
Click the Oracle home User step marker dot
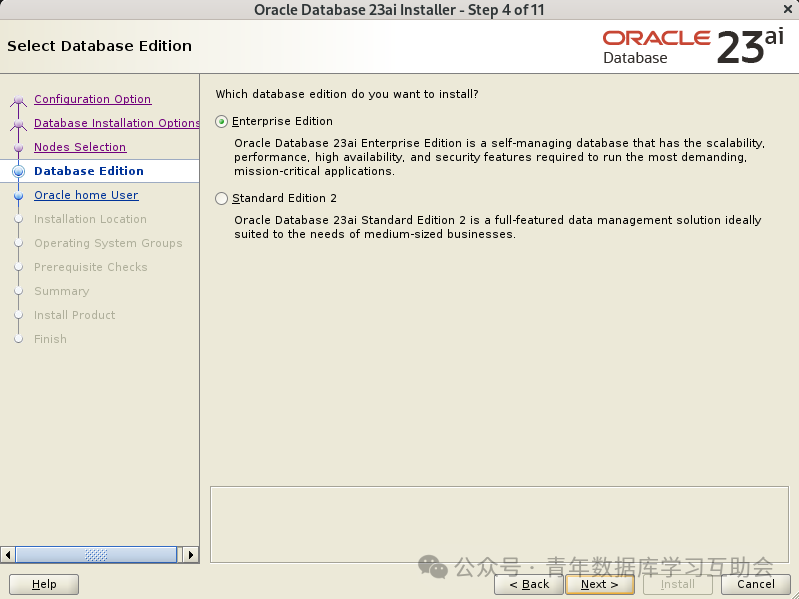click(x=19, y=196)
